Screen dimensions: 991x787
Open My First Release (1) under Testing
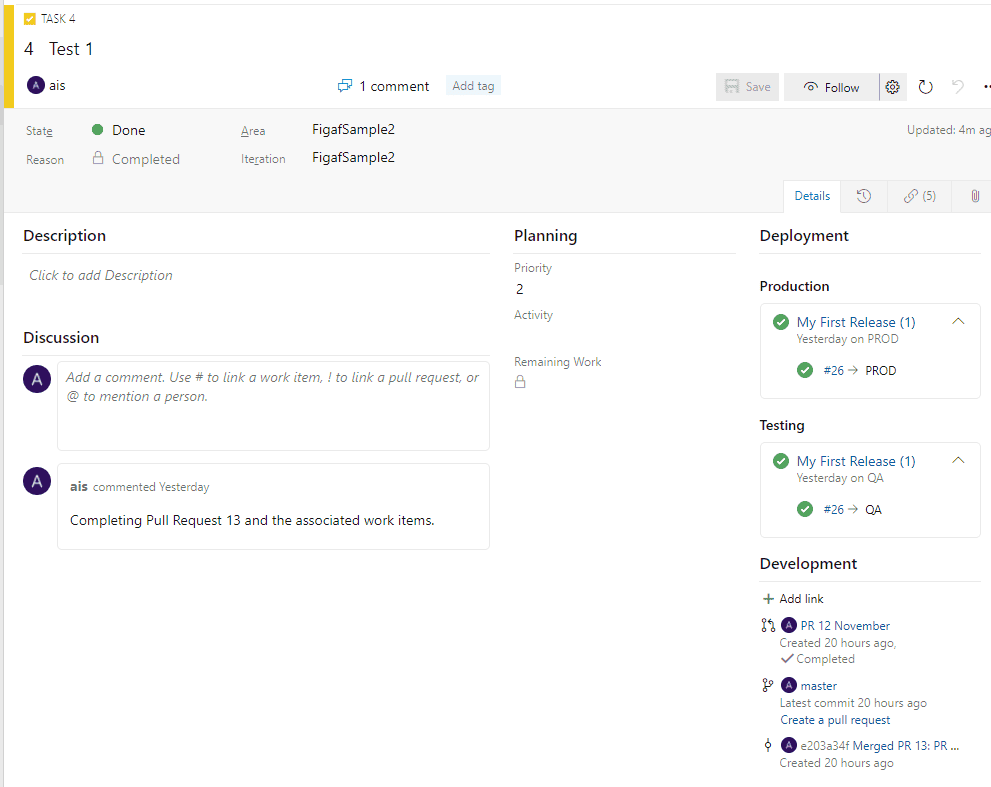click(x=855, y=461)
